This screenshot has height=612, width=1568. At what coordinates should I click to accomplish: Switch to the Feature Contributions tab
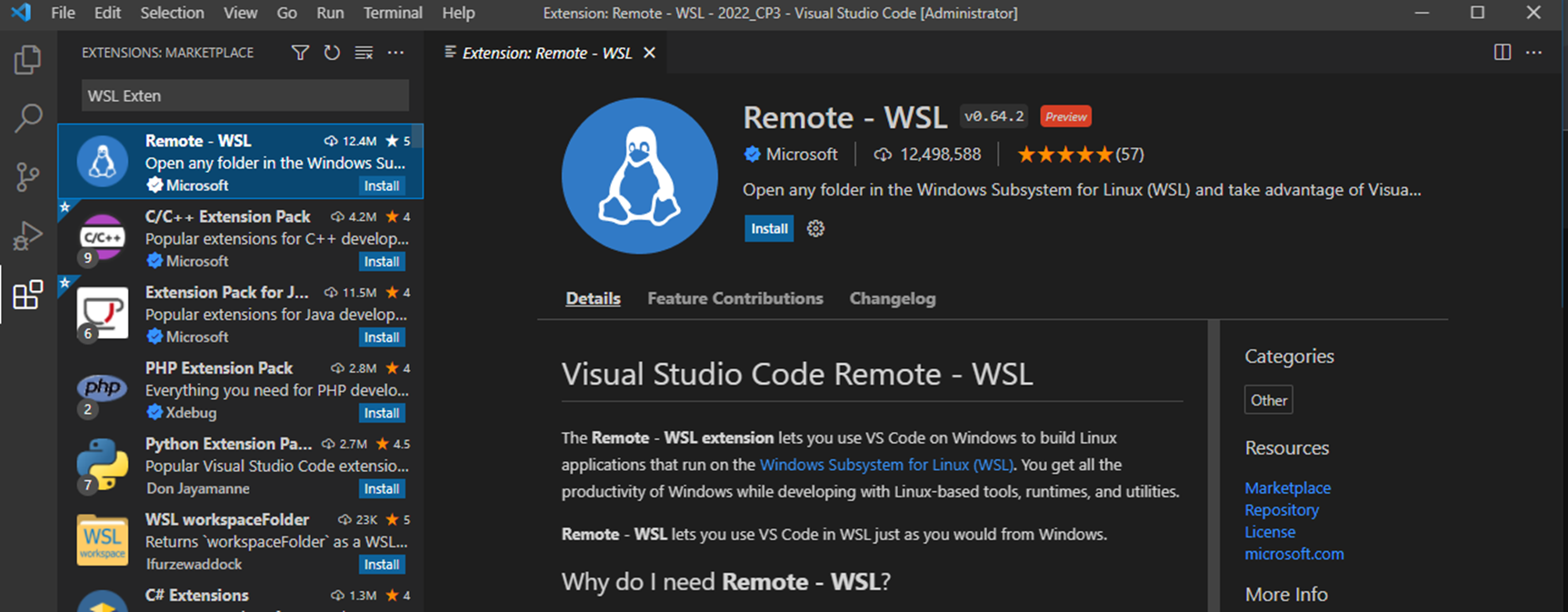coord(734,298)
